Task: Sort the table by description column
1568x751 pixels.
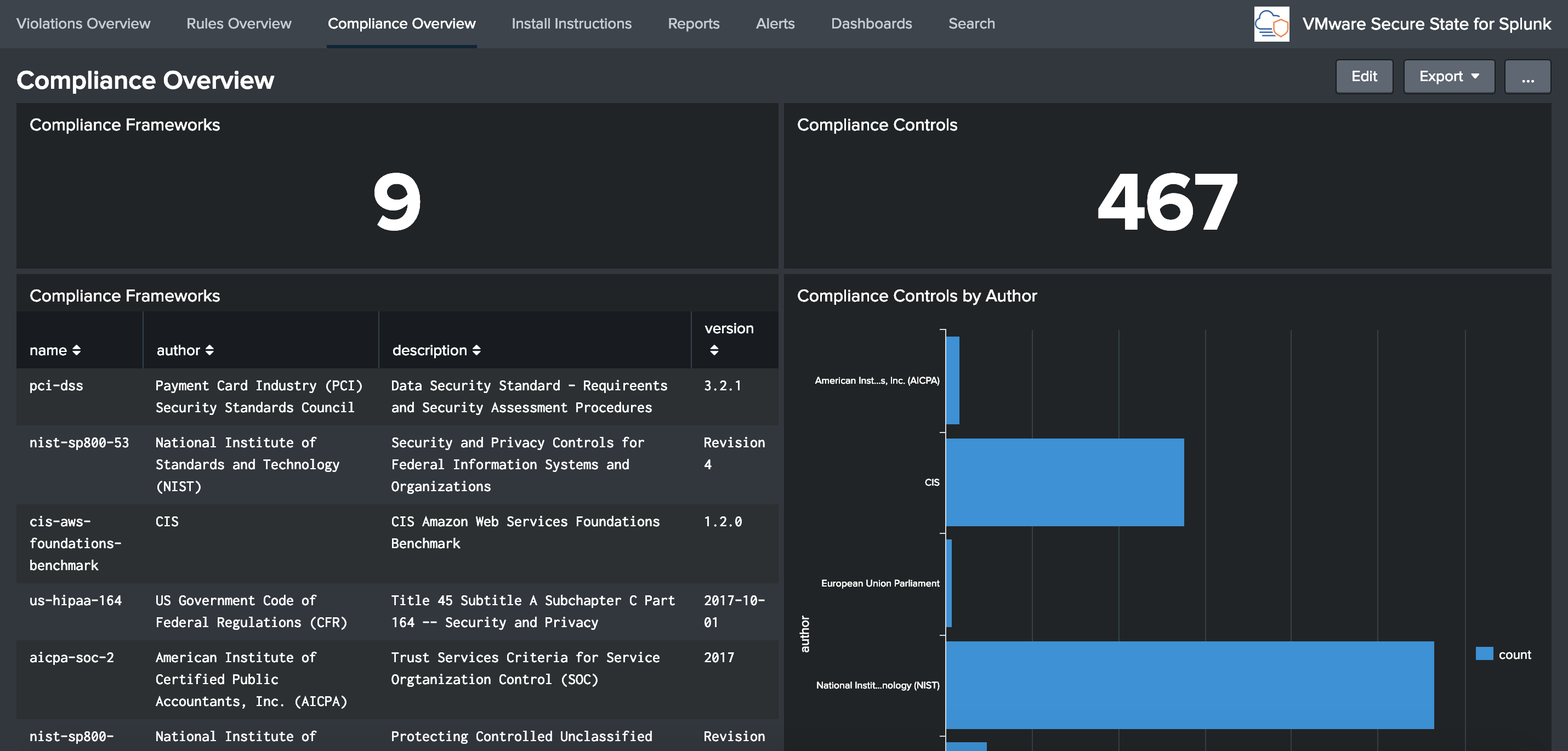Action: tap(436, 350)
